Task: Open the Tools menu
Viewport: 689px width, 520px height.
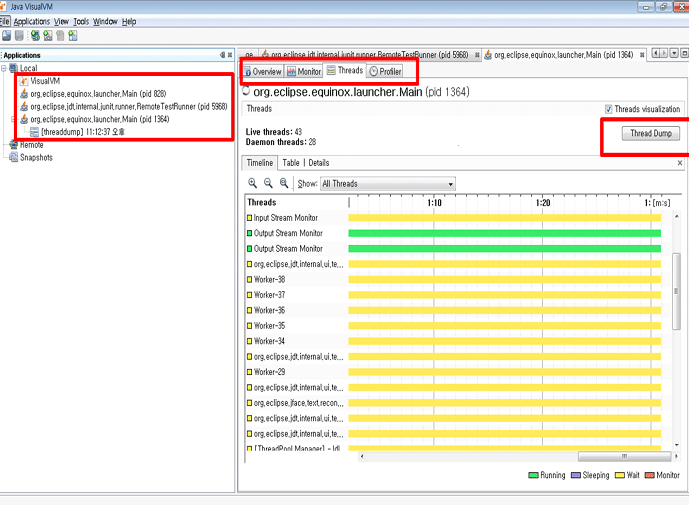Action: coord(81,21)
